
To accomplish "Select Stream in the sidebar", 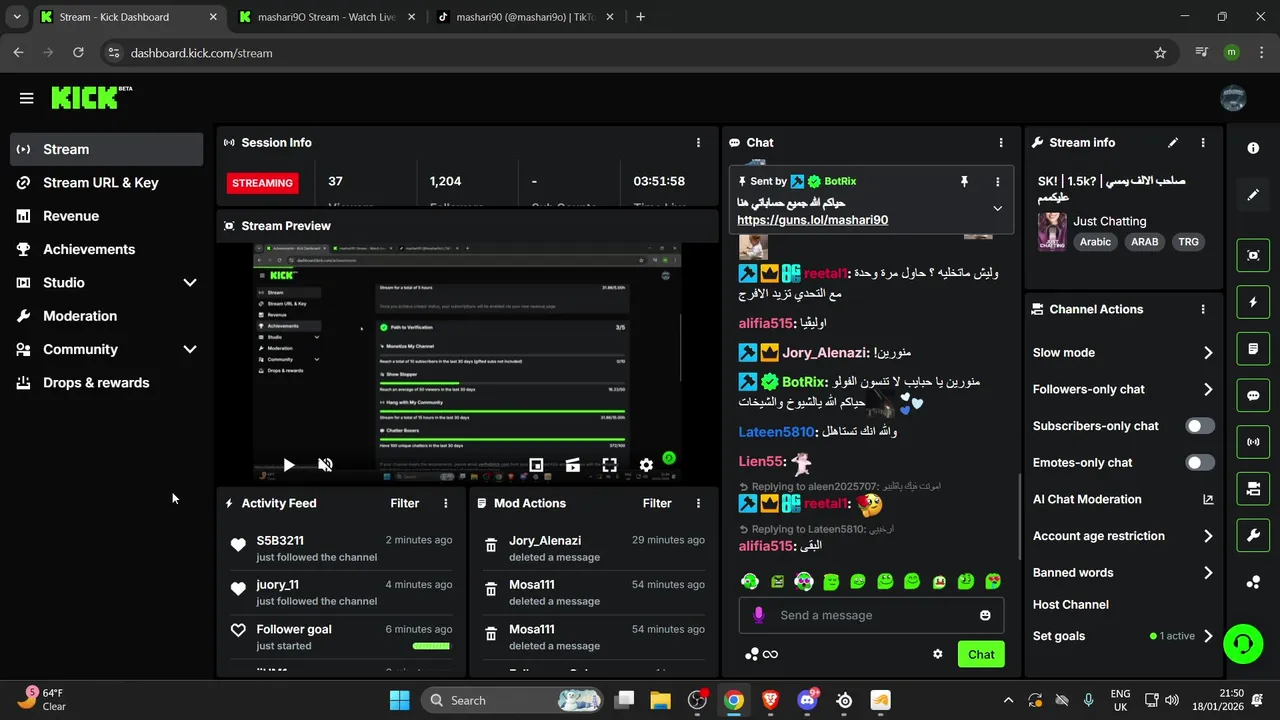I will pyautogui.click(x=106, y=149).
